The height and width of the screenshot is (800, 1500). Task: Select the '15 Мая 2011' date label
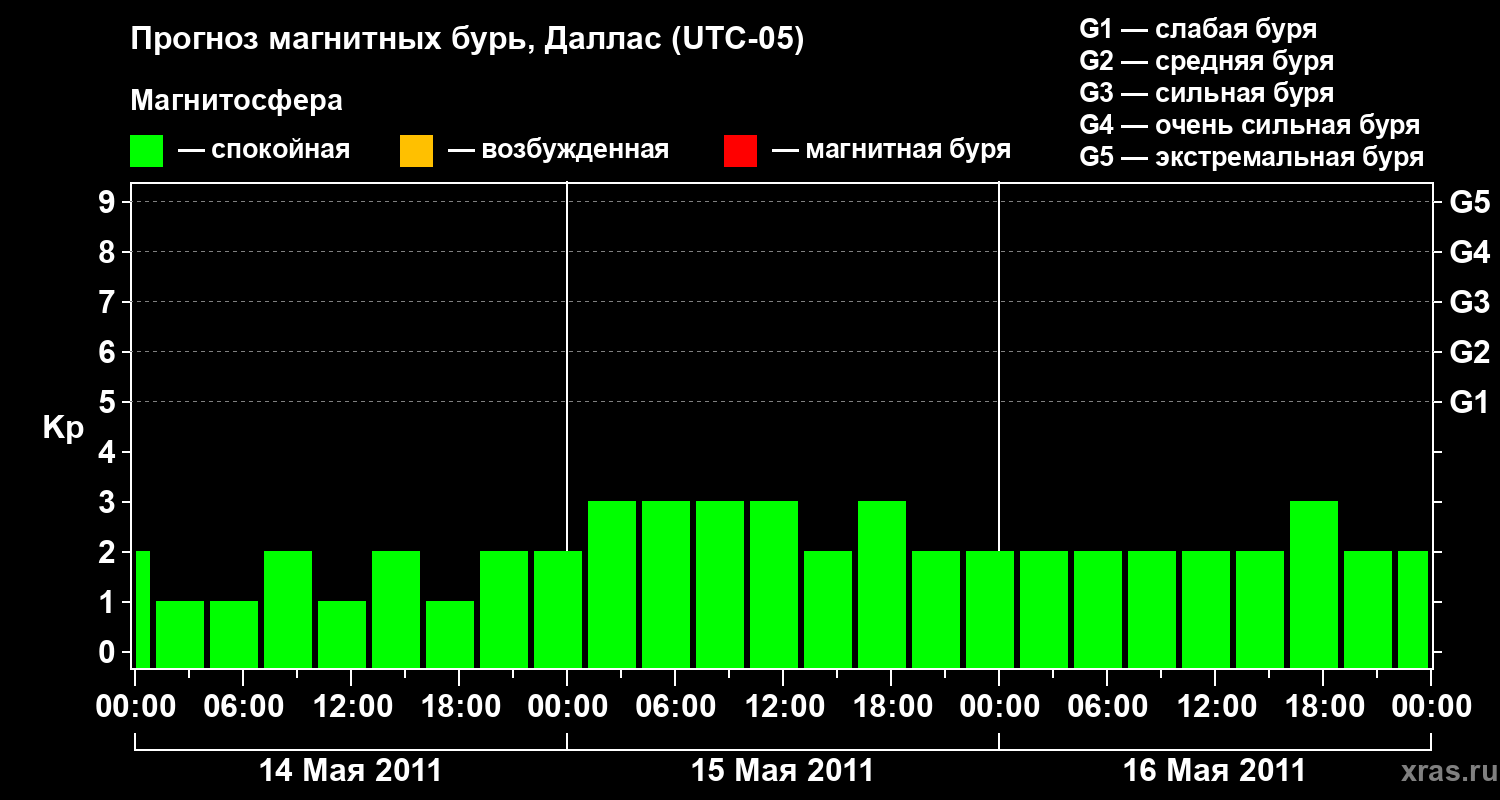783,771
